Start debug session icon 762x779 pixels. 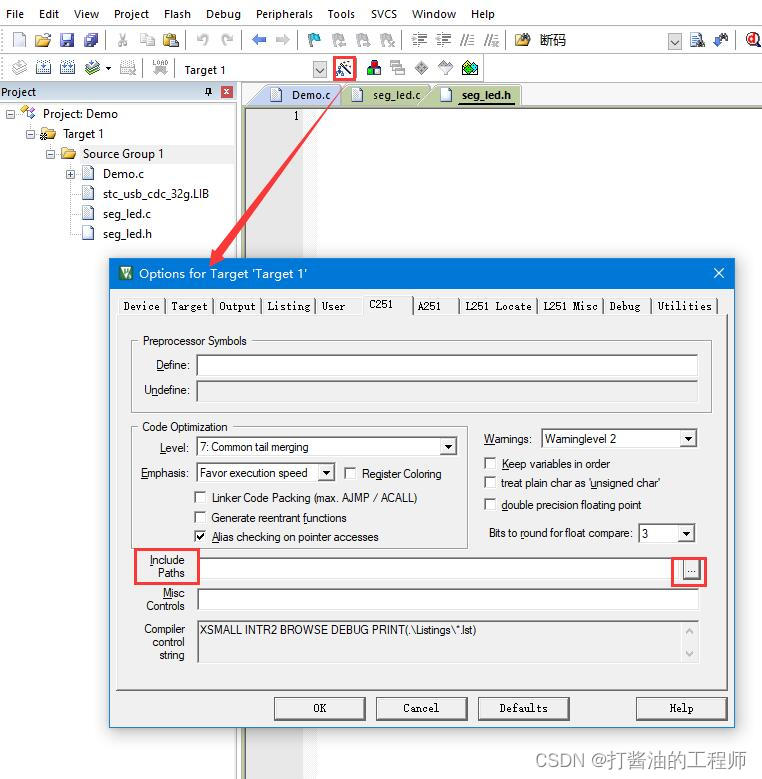point(753,40)
